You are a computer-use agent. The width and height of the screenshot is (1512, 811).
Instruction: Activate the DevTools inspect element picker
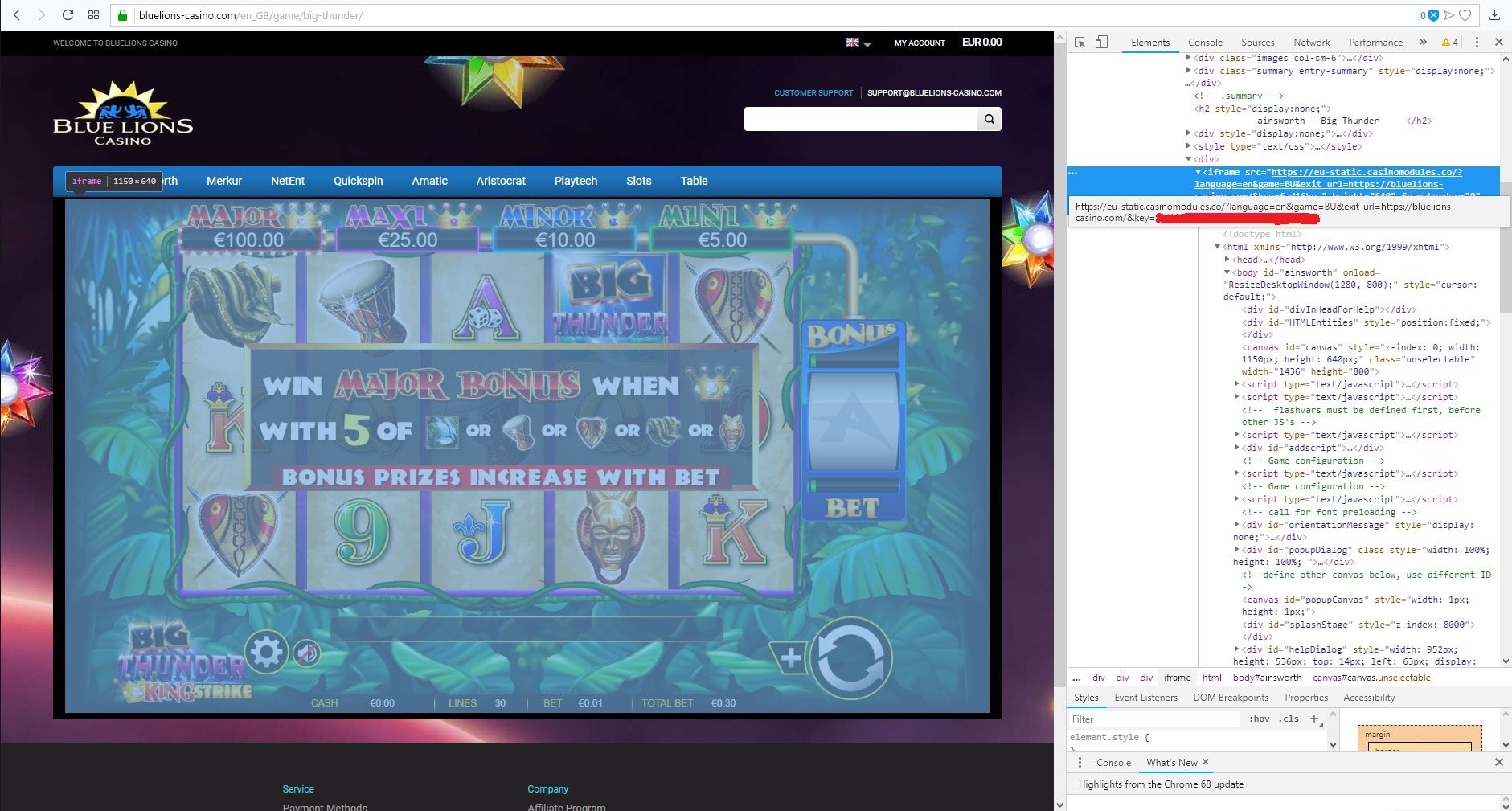pos(1080,42)
